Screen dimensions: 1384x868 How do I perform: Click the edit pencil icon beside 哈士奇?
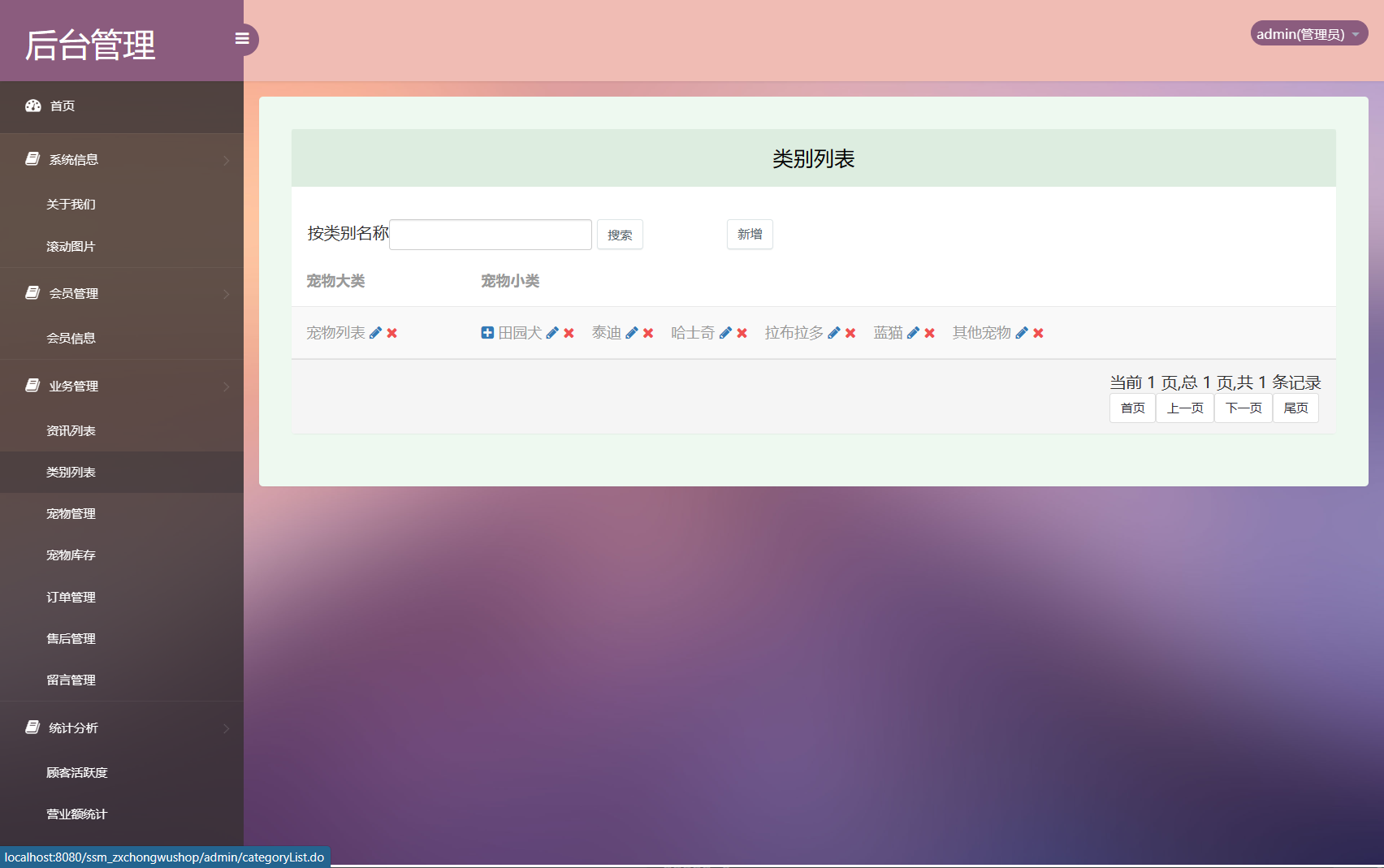click(x=725, y=332)
